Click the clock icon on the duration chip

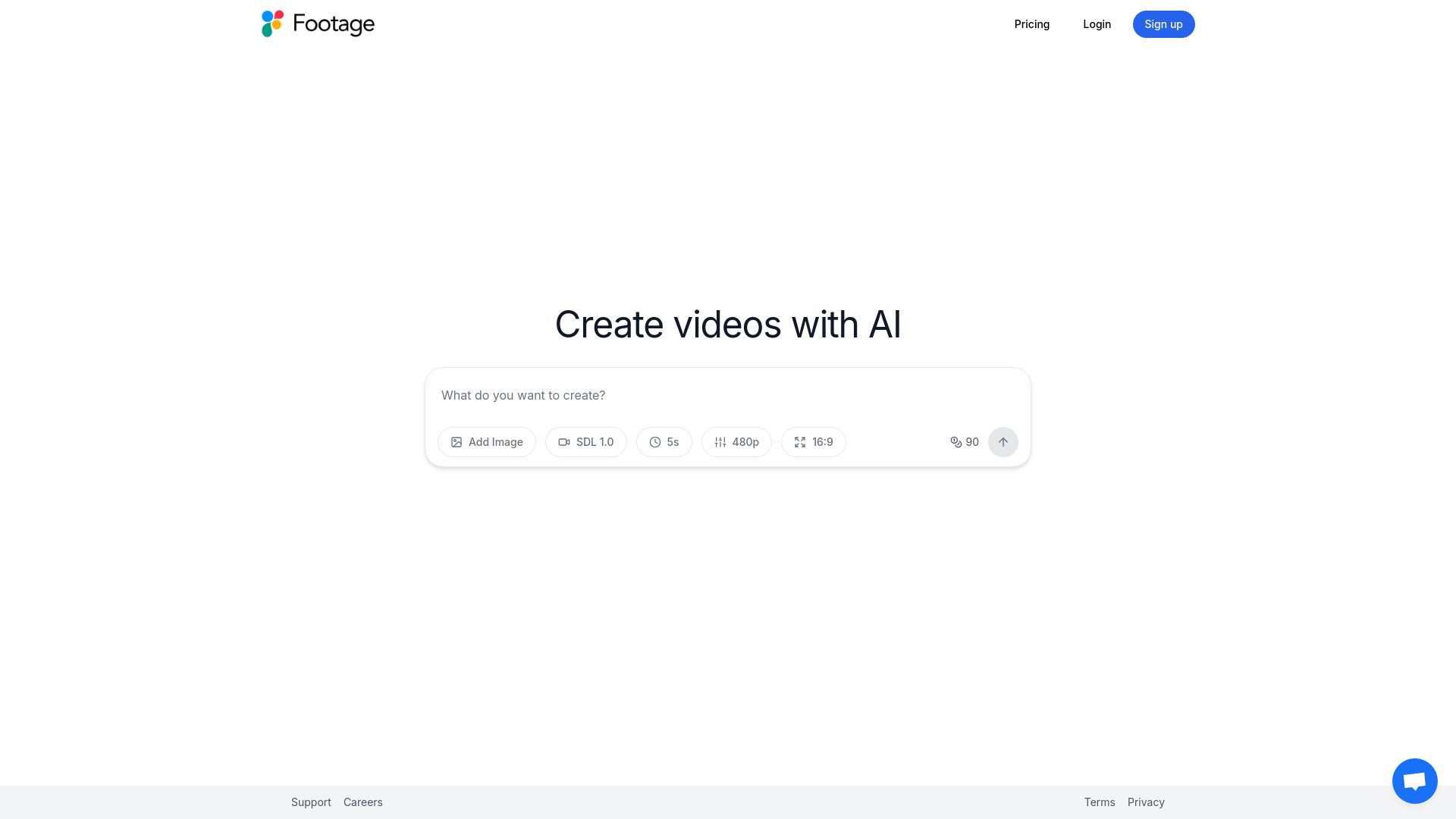[x=654, y=442]
